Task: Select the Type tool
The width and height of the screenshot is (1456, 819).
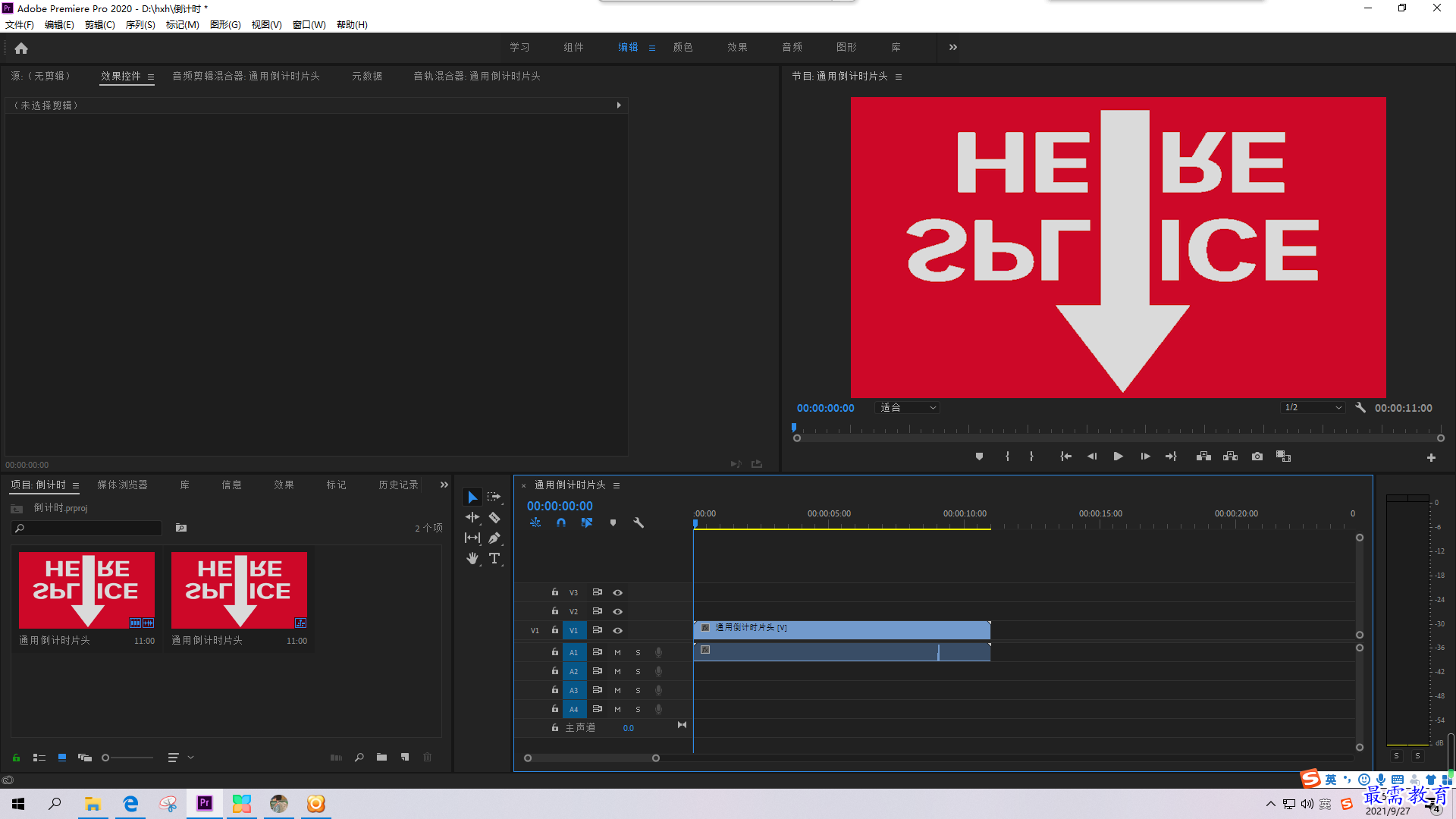Action: (494, 558)
